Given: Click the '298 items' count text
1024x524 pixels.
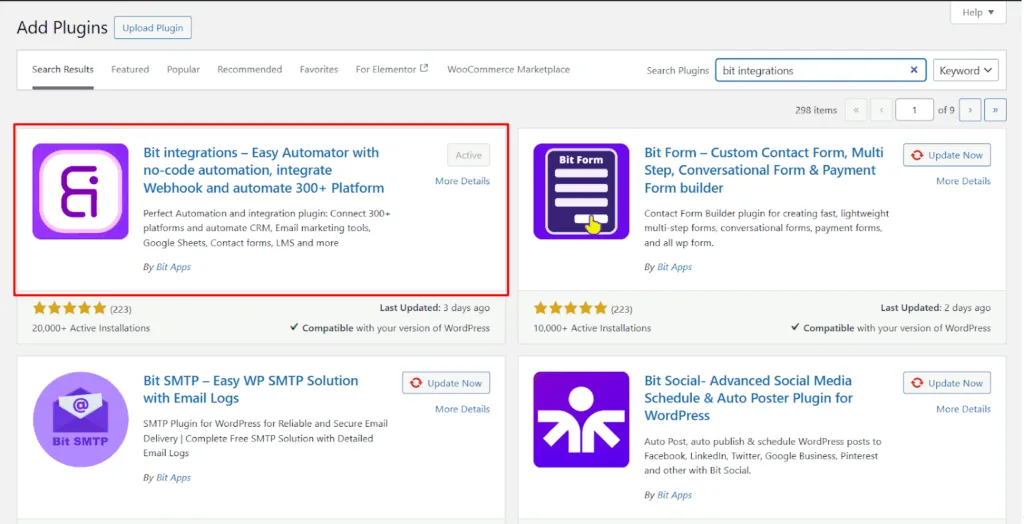Looking at the screenshot, I should point(816,110).
